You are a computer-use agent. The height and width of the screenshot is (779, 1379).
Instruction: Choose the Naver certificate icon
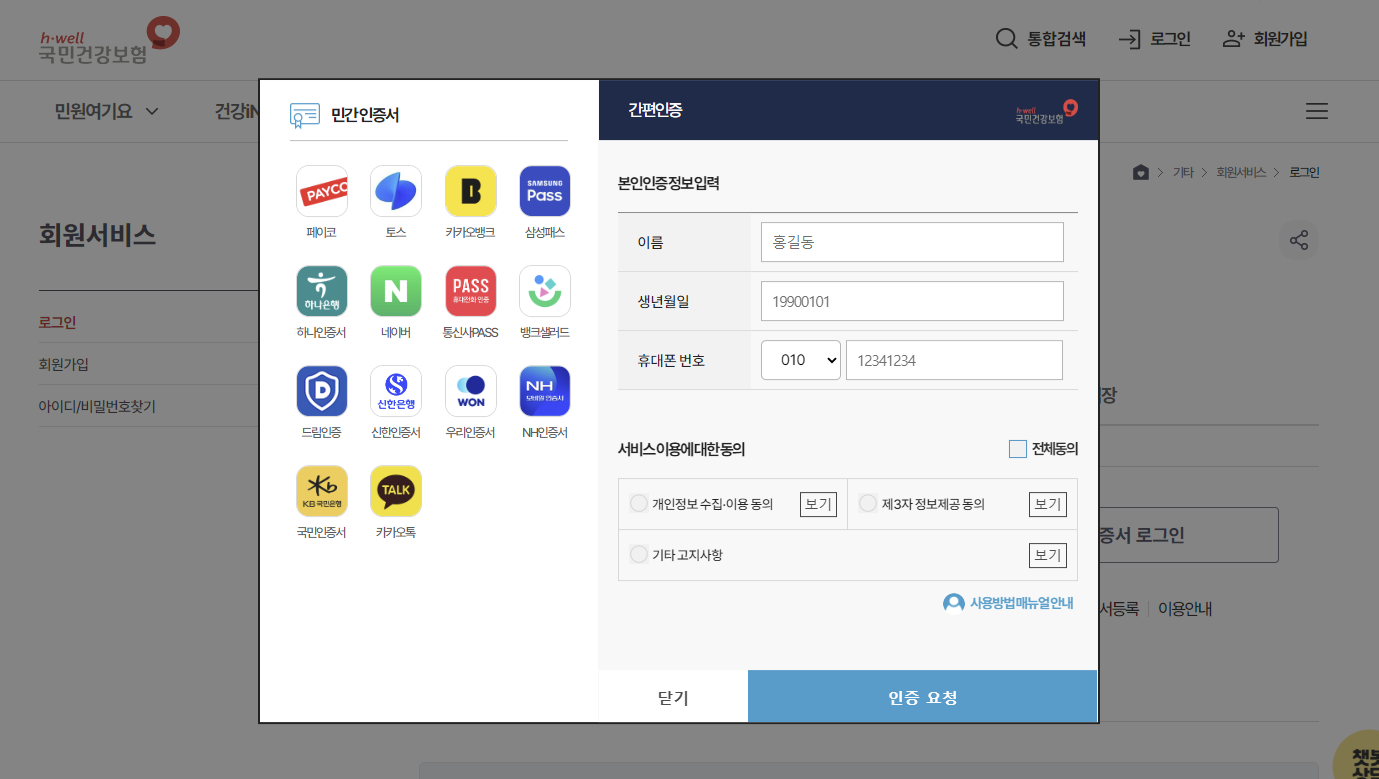pos(396,291)
